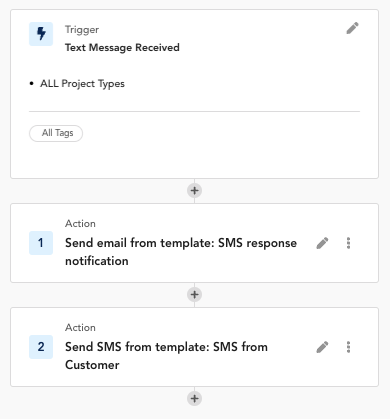Screen dimensions: 390x419
Task: Click the lightning bolt trigger icon
Action: coord(41,34)
